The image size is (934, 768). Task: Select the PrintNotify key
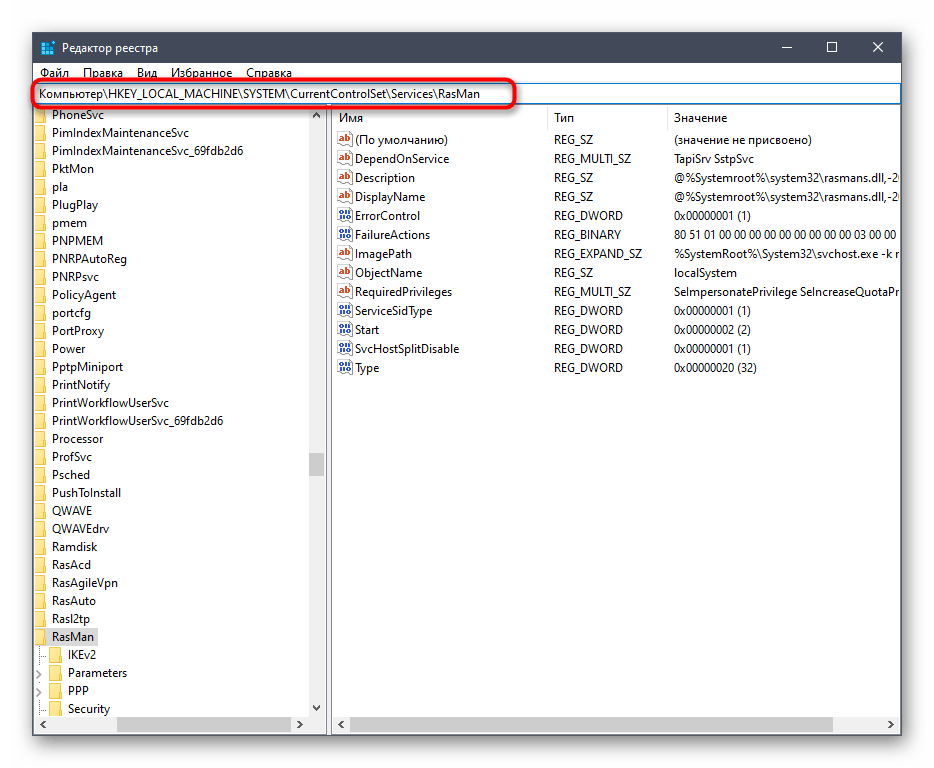[x=81, y=385]
